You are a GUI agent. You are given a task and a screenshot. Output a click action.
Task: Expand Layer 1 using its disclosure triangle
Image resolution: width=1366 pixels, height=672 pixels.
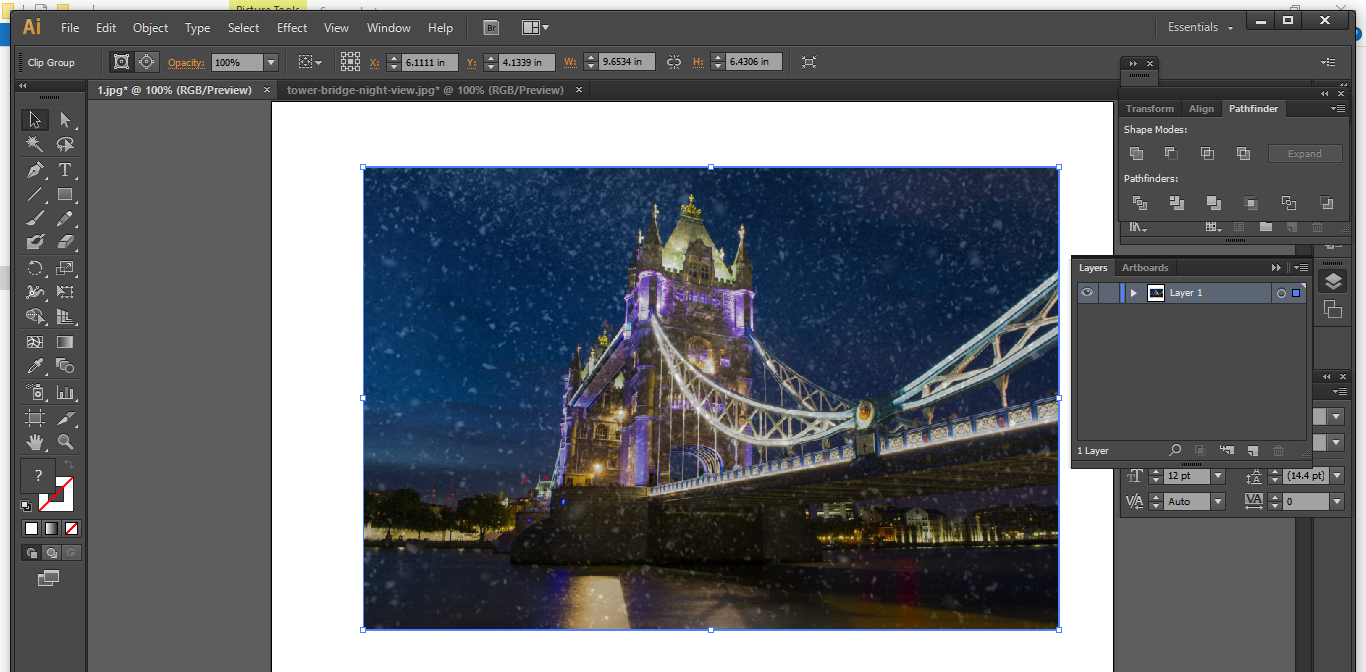(1133, 292)
